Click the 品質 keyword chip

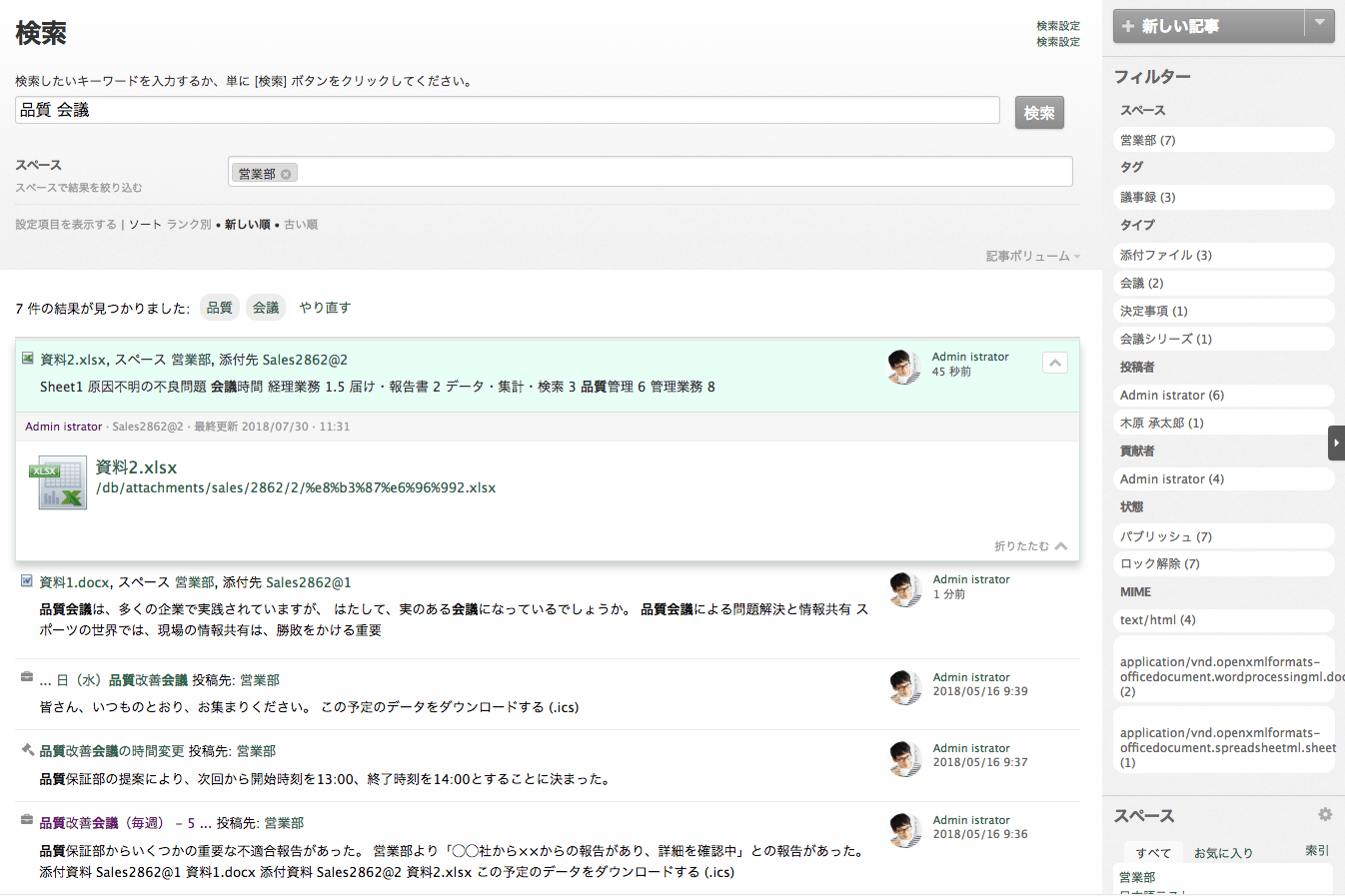(x=220, y=308)
